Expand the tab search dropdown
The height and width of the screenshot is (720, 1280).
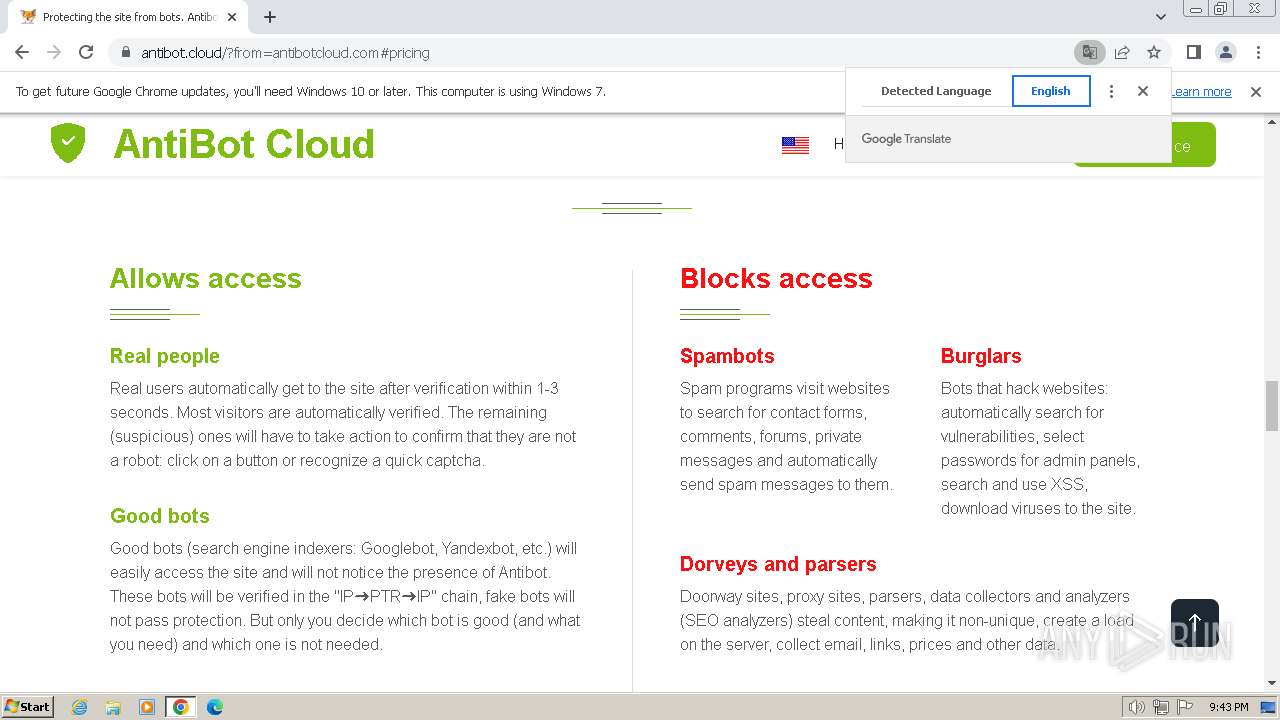[1161, 17]
